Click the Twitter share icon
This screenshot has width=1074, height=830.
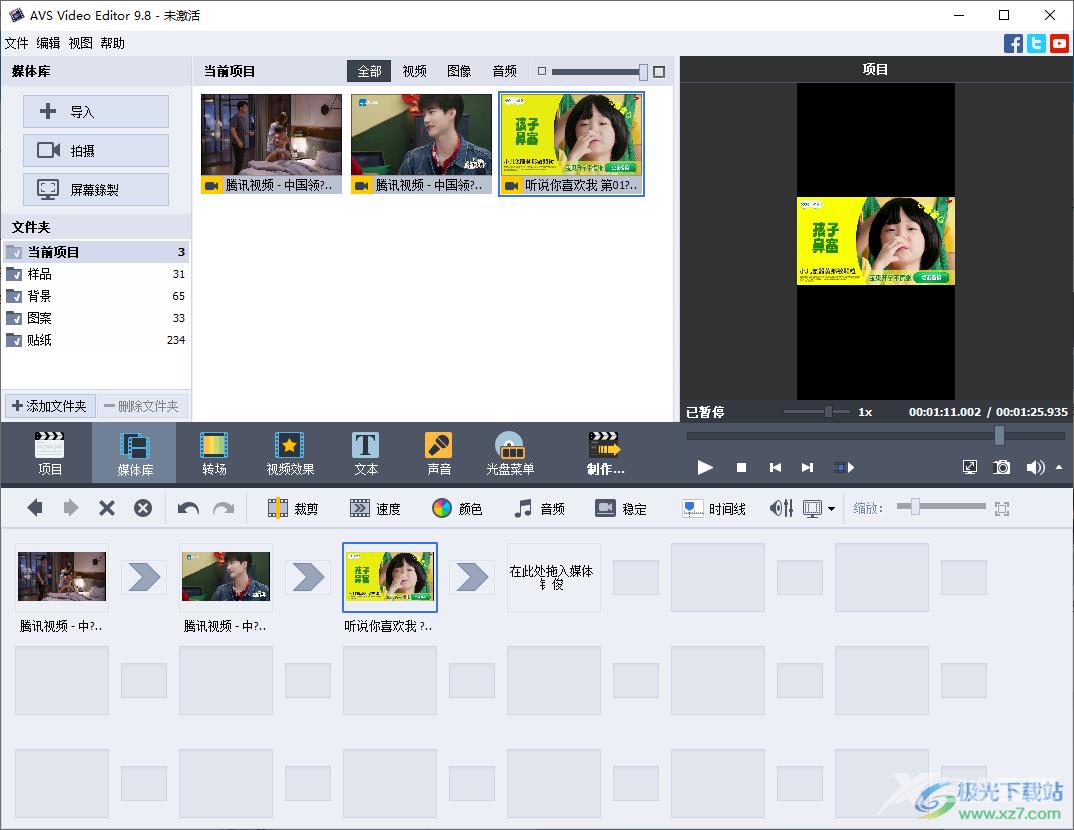pyautogui.click(x=1036, y=43)
